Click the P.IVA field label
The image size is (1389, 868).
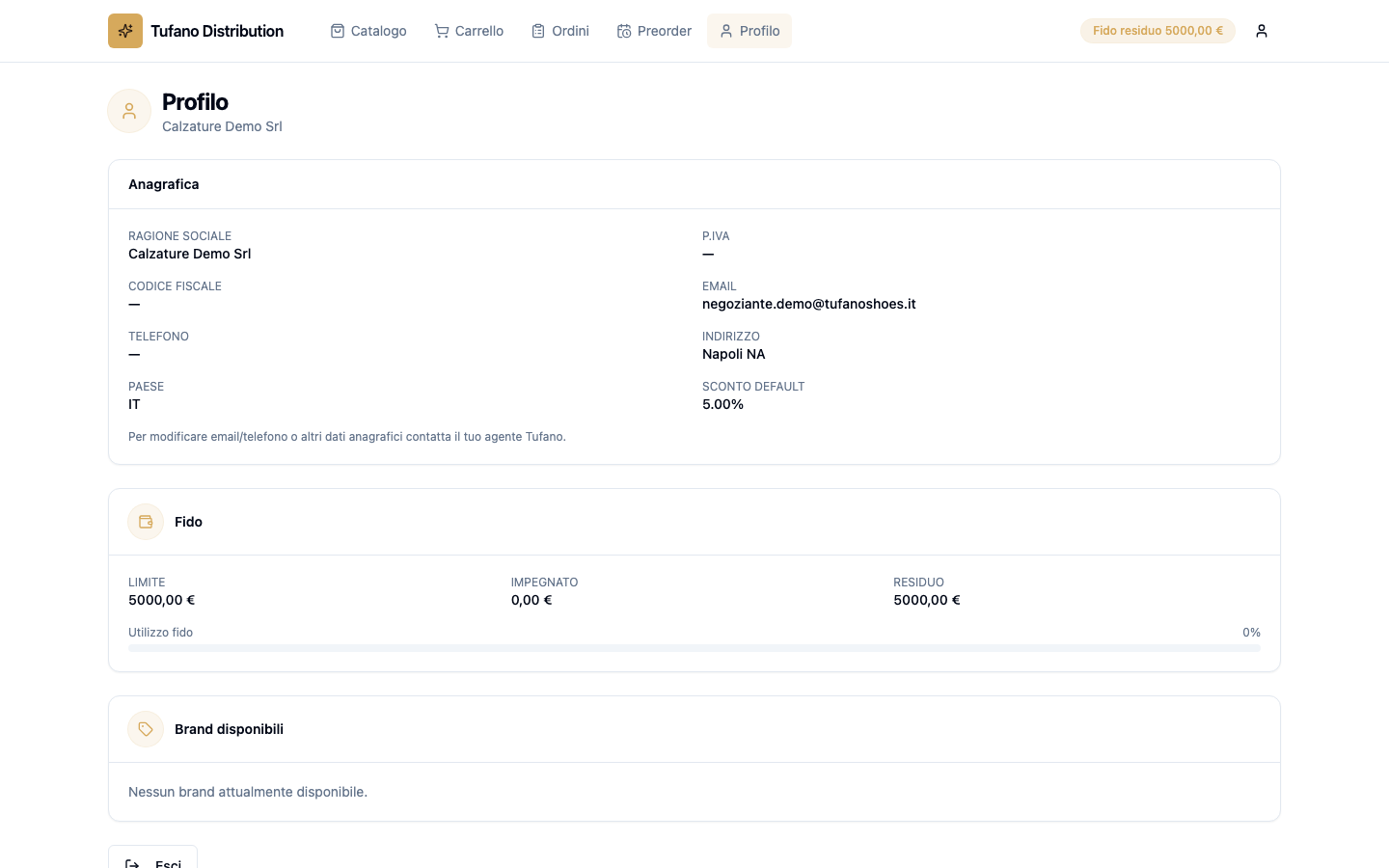click(716, 236)
